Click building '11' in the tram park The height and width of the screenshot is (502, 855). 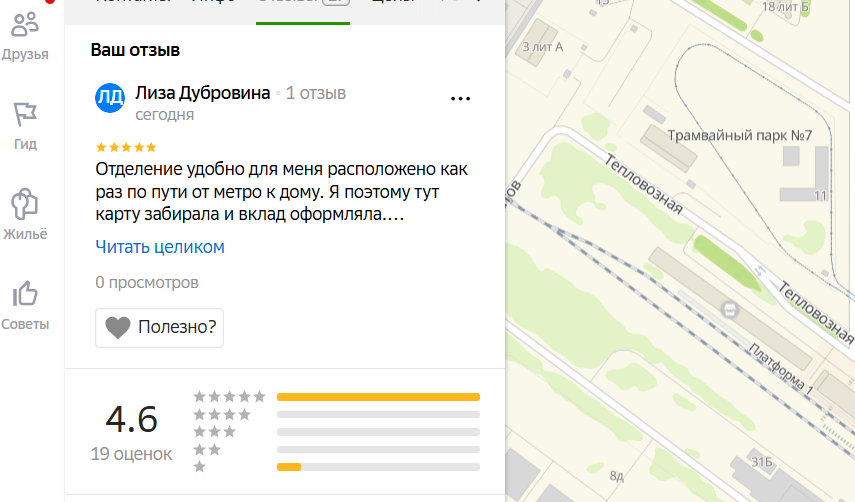point(820,196)
